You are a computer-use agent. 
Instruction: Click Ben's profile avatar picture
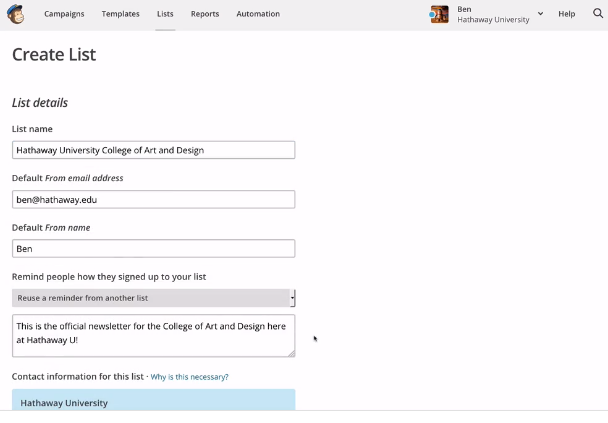click(439, 14)
